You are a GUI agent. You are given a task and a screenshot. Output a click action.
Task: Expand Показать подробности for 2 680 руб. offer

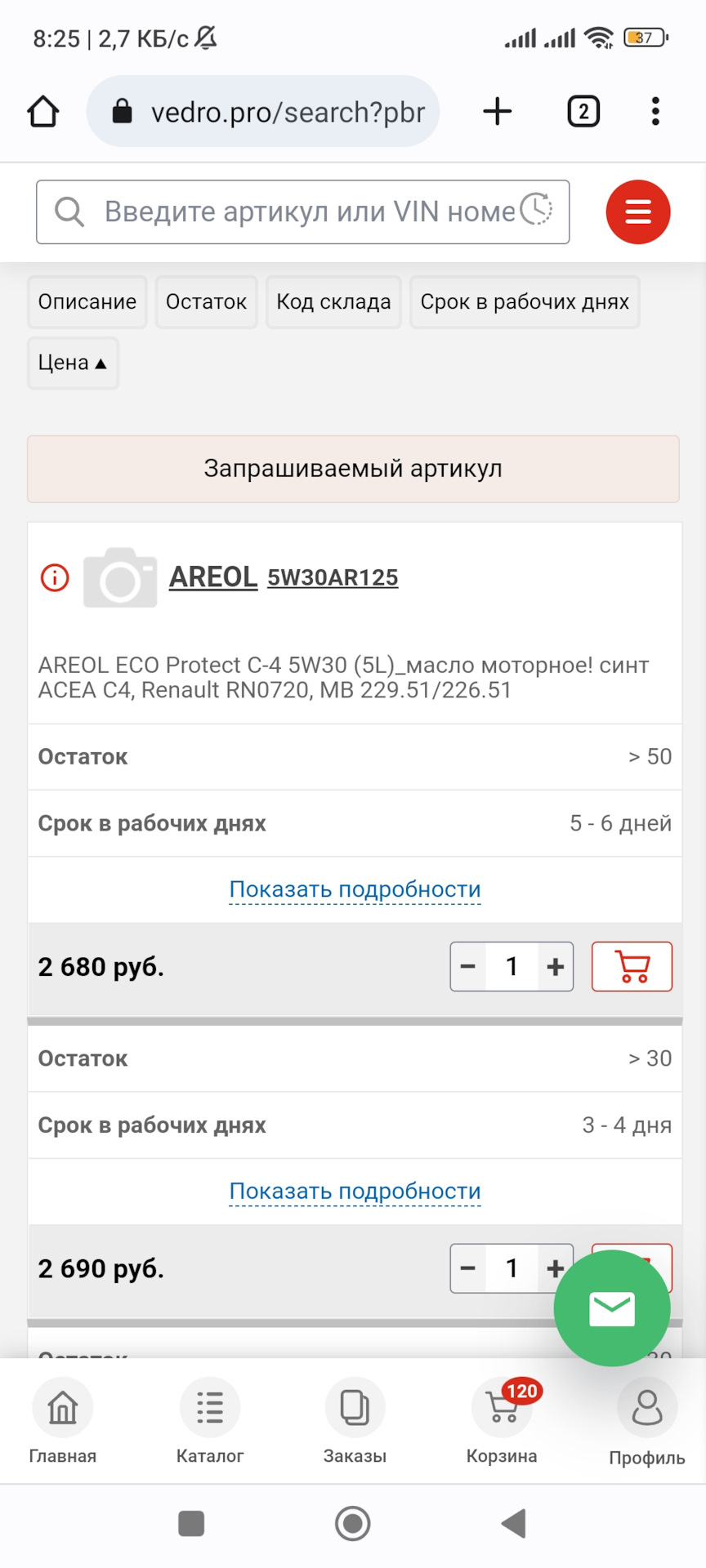tap(355, 889)
